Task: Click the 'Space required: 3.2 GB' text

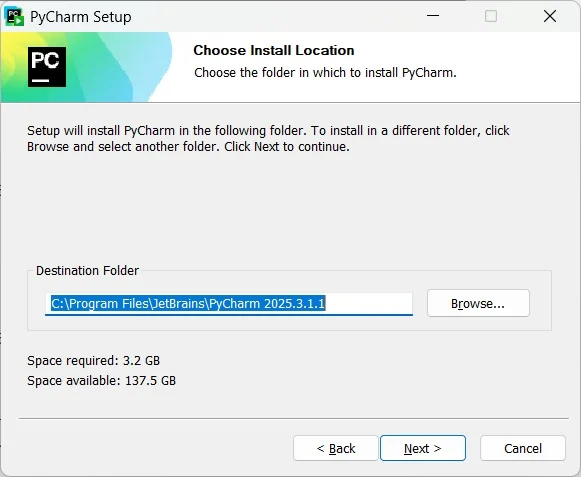Action: [93, 361]
